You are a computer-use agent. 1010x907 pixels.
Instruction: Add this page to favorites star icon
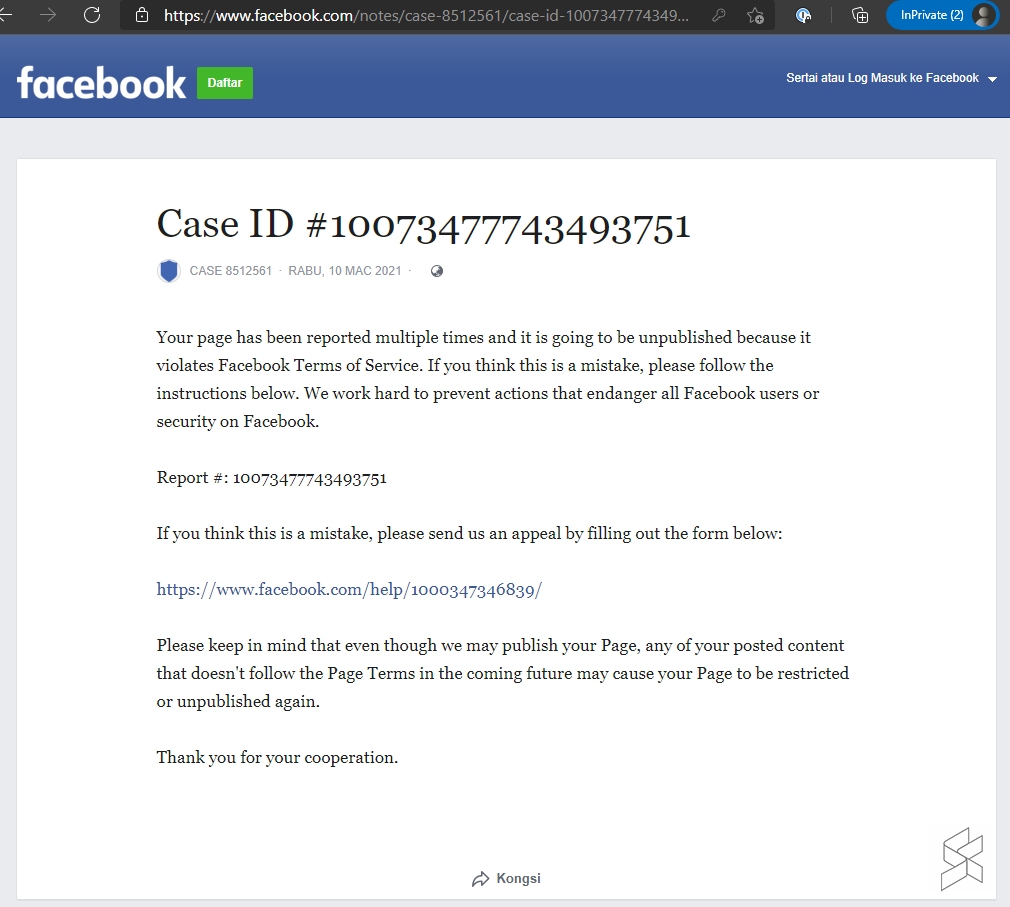(x=756, y=15)
